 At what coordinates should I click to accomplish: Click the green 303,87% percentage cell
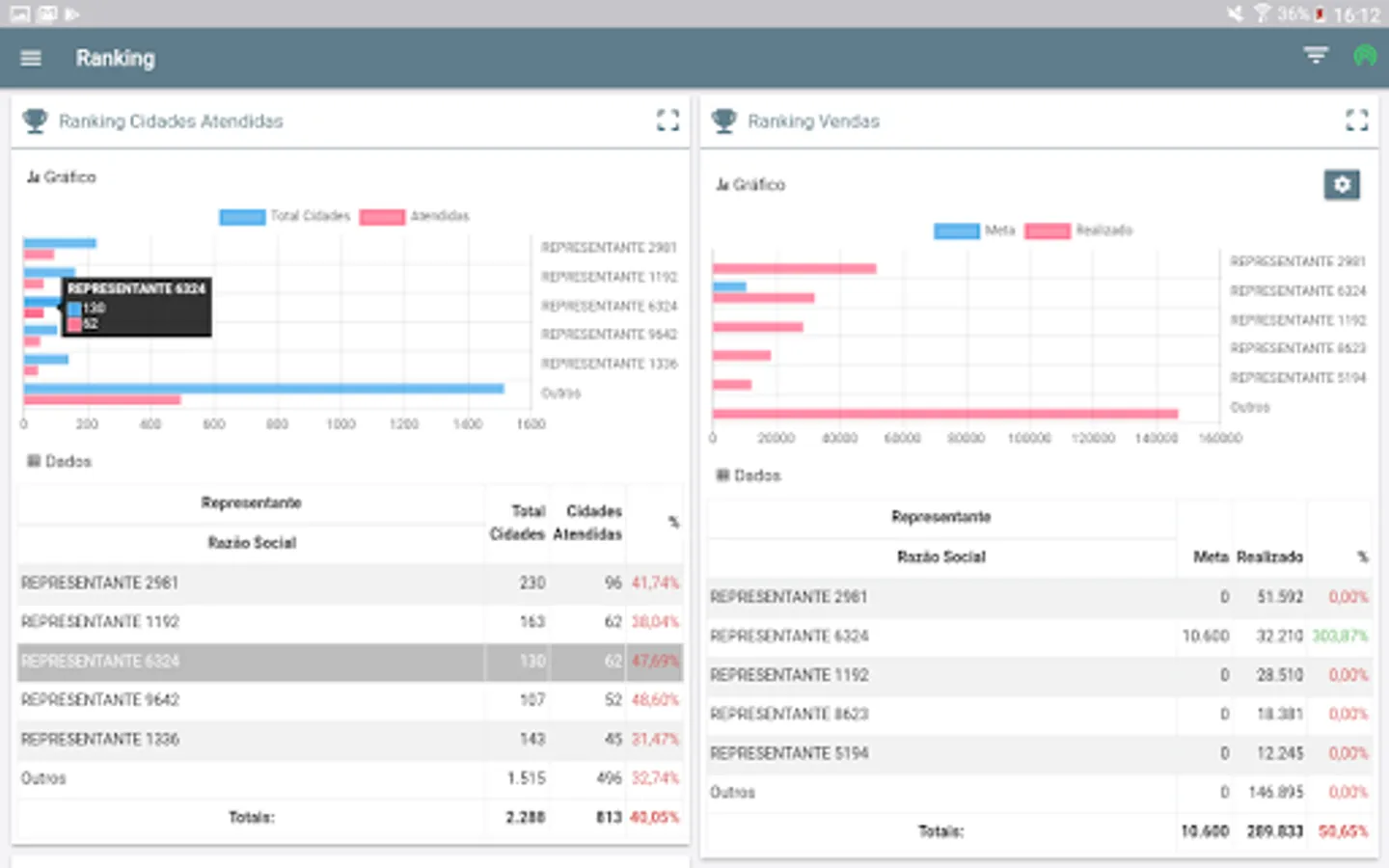(1340, 637)
